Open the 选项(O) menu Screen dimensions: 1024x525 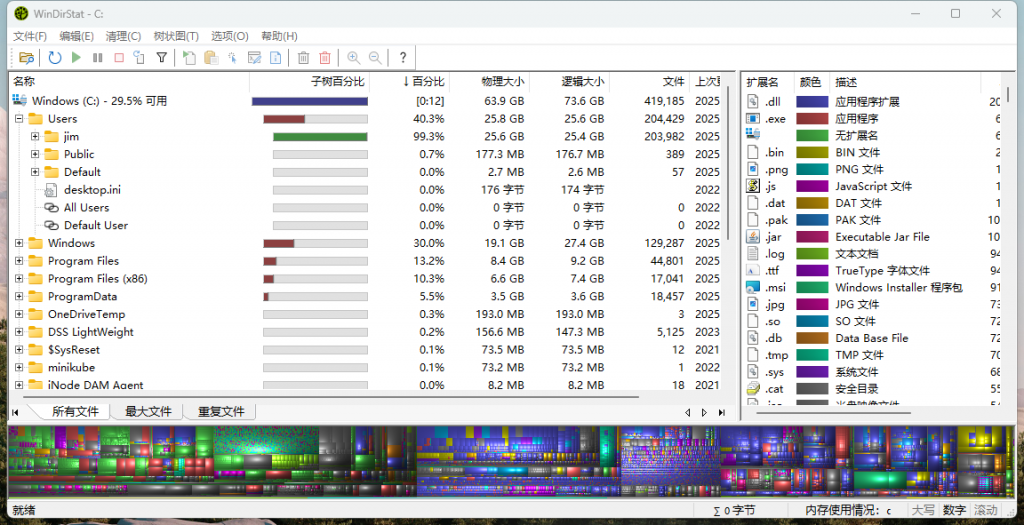coord(229,36)
